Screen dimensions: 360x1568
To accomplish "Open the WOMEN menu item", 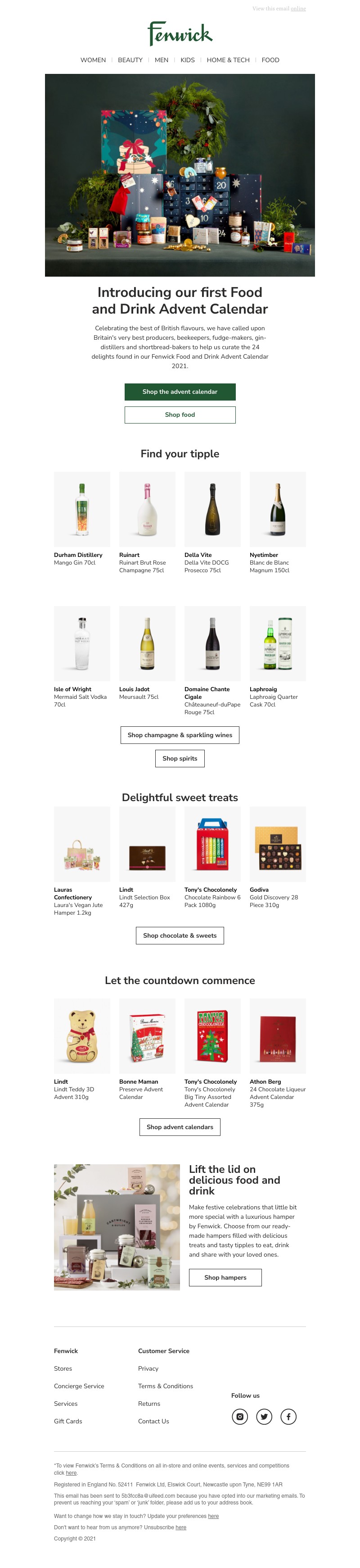I will pyautogui.click(x=93, y=60).
